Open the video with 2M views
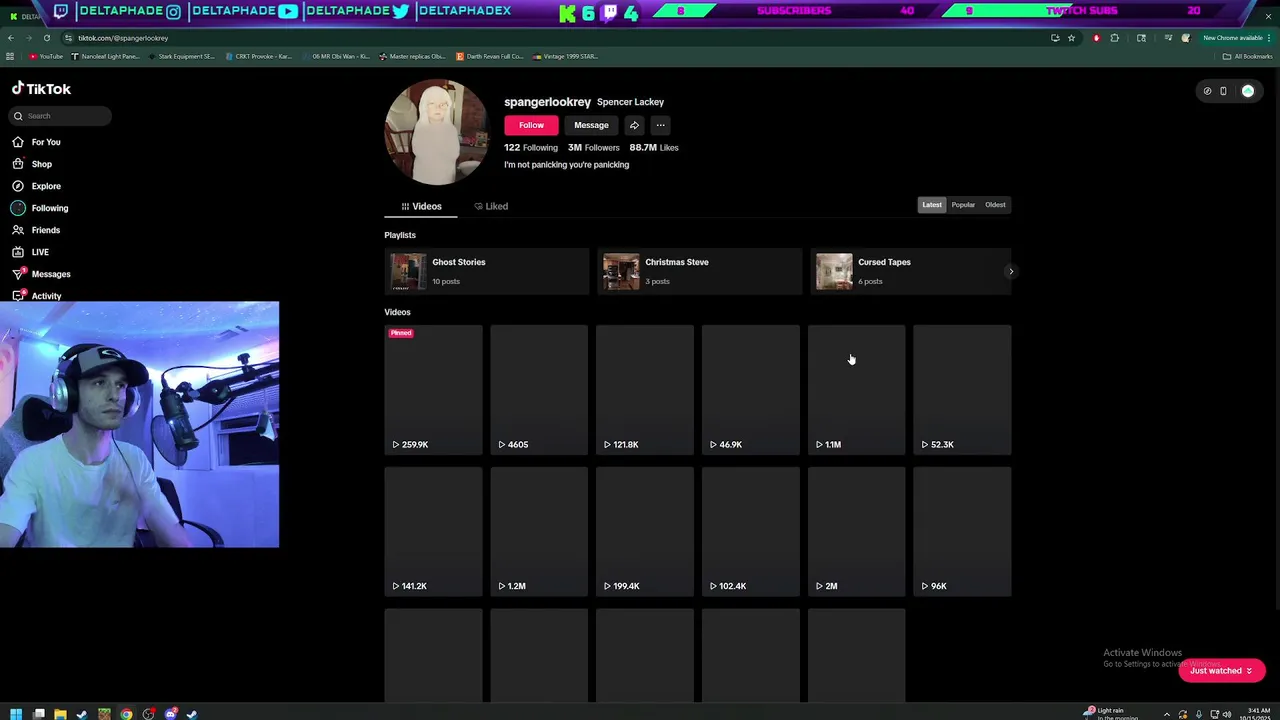This screenshot has width=1280, height=720. pyautogui.click(x=857, y=532)
